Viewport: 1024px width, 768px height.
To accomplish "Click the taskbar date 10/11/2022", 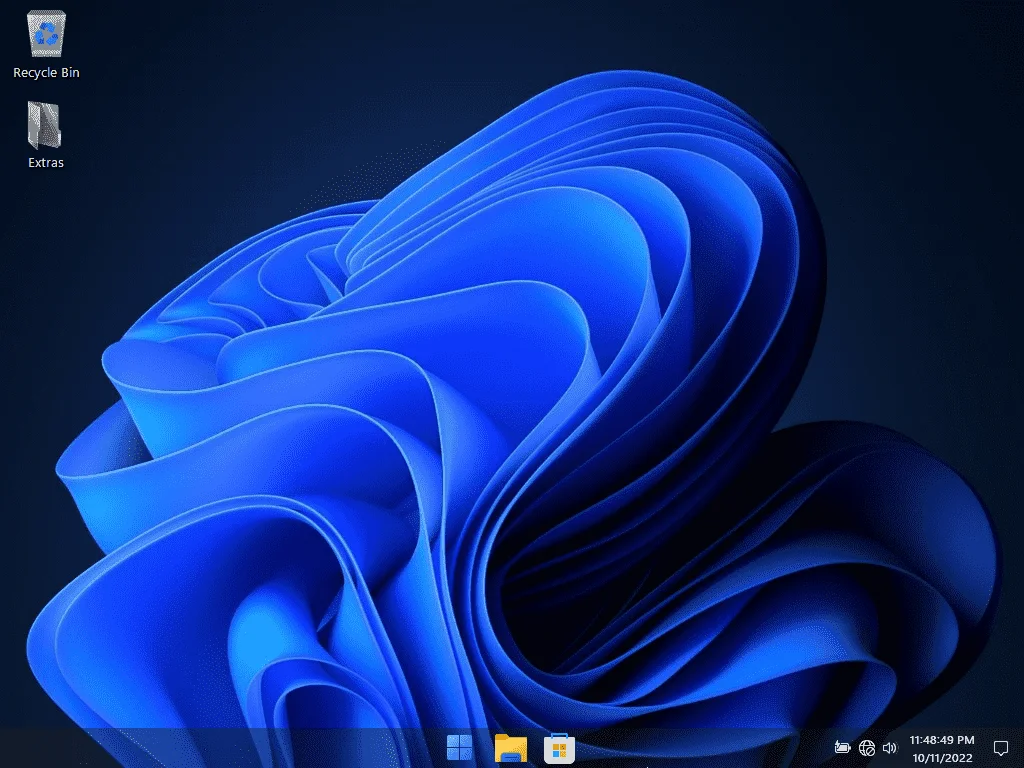I will tap(942, 758).
